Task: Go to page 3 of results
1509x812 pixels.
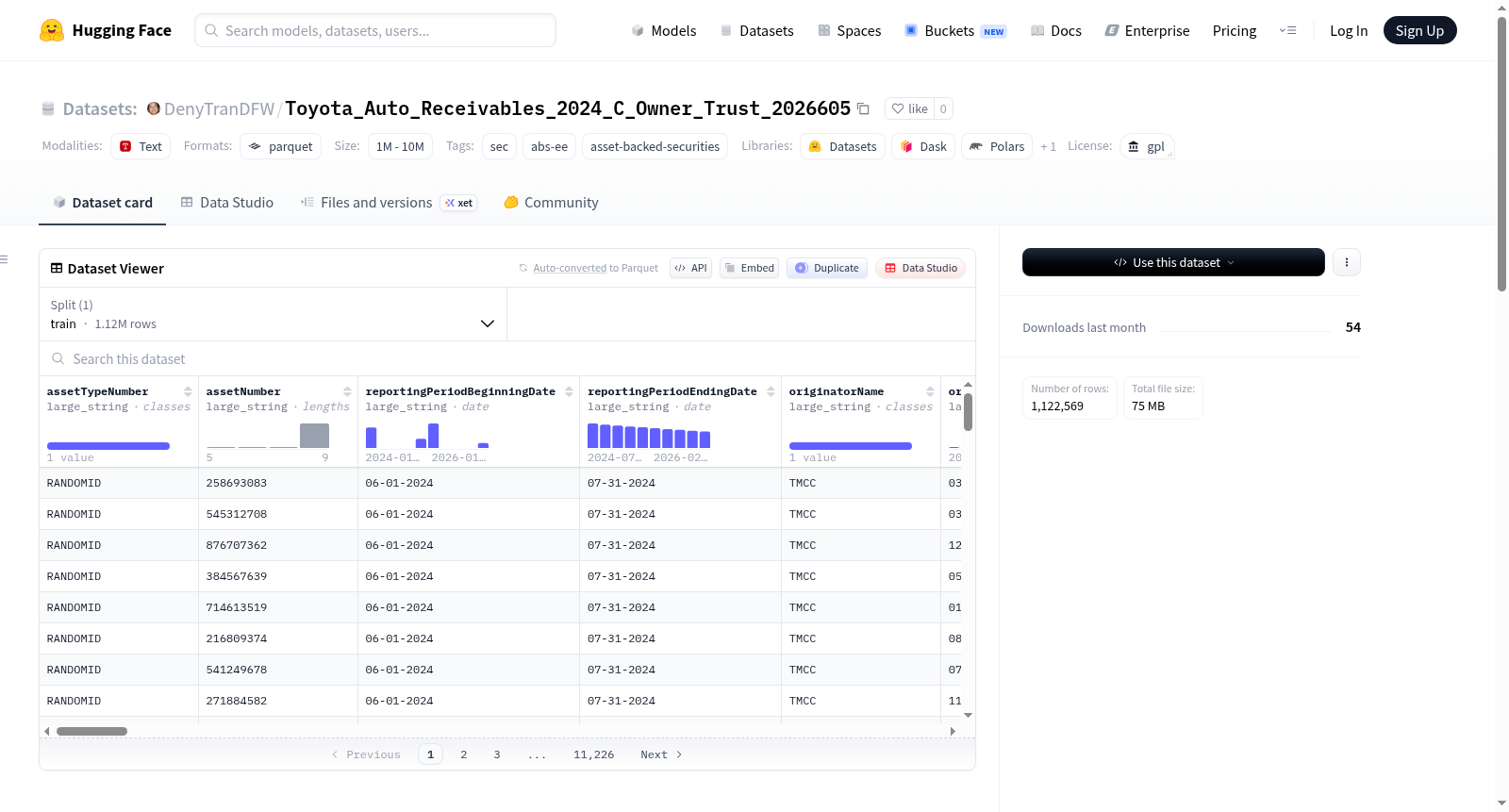Action: point(497,754)
